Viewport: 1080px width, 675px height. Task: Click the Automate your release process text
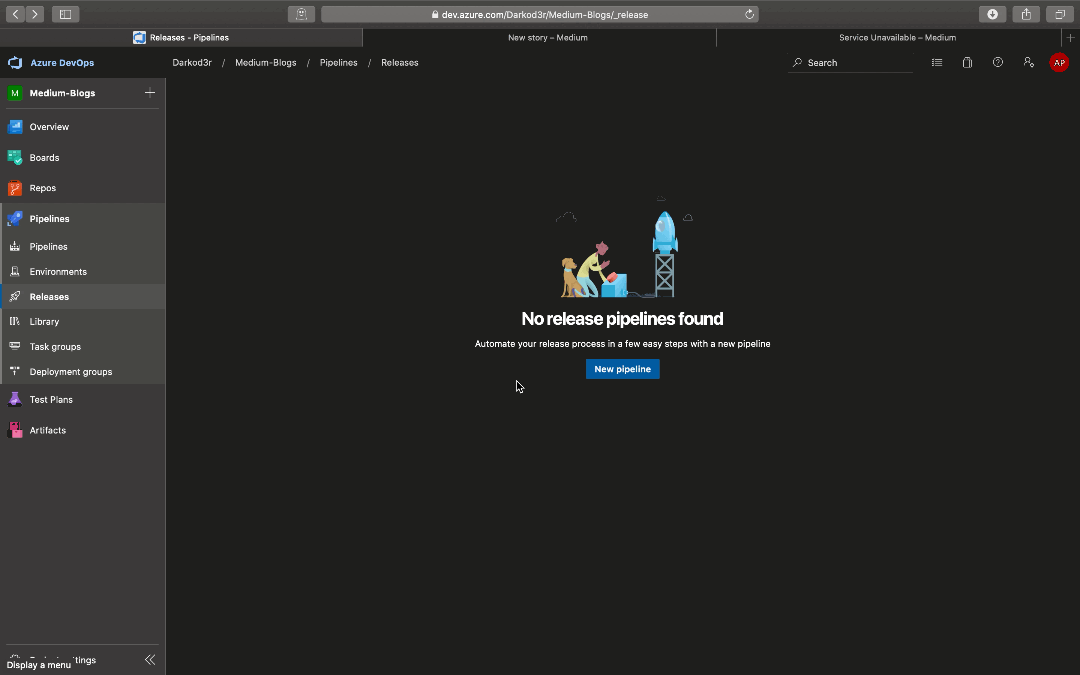(623, 344)
